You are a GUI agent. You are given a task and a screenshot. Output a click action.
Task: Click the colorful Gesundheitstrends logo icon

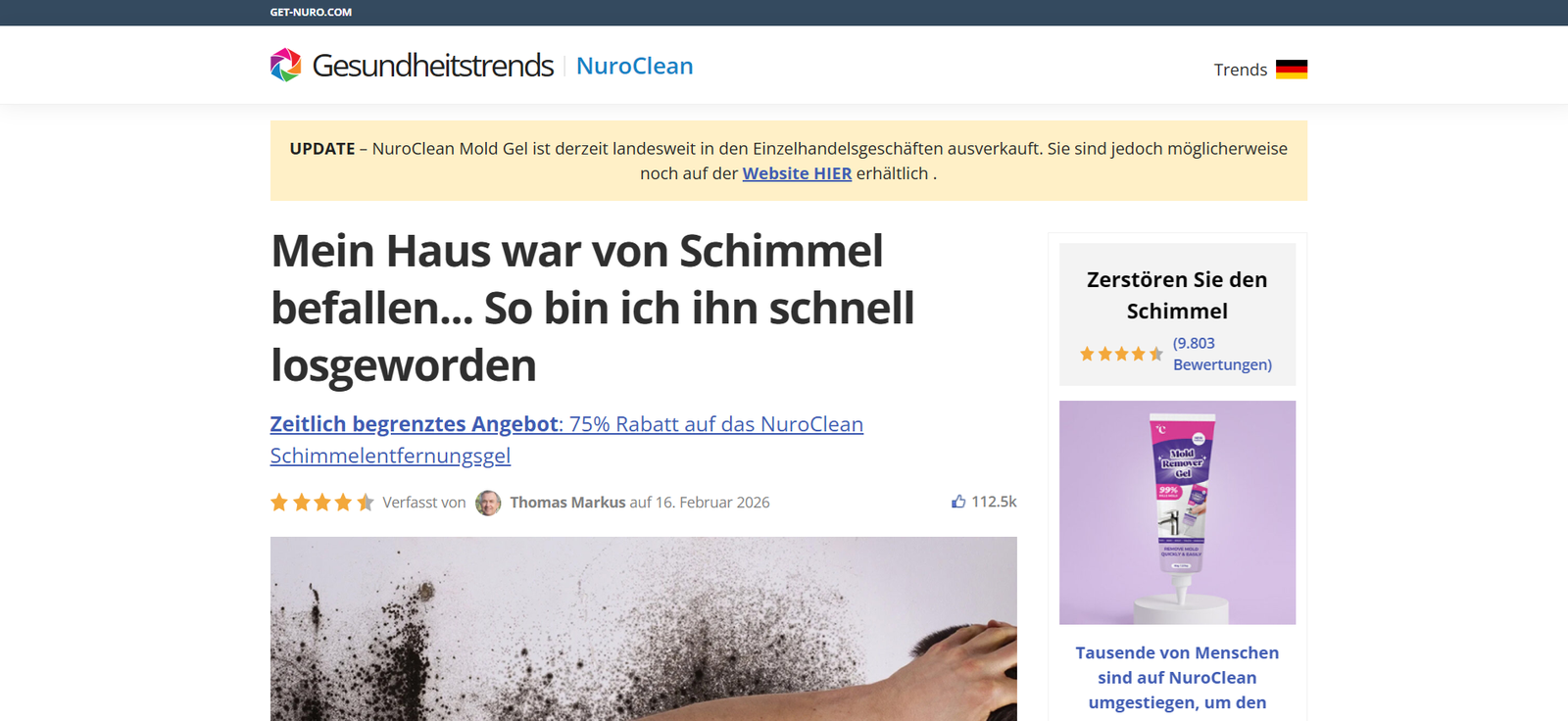pyautogui.click(x=286, y=65)
